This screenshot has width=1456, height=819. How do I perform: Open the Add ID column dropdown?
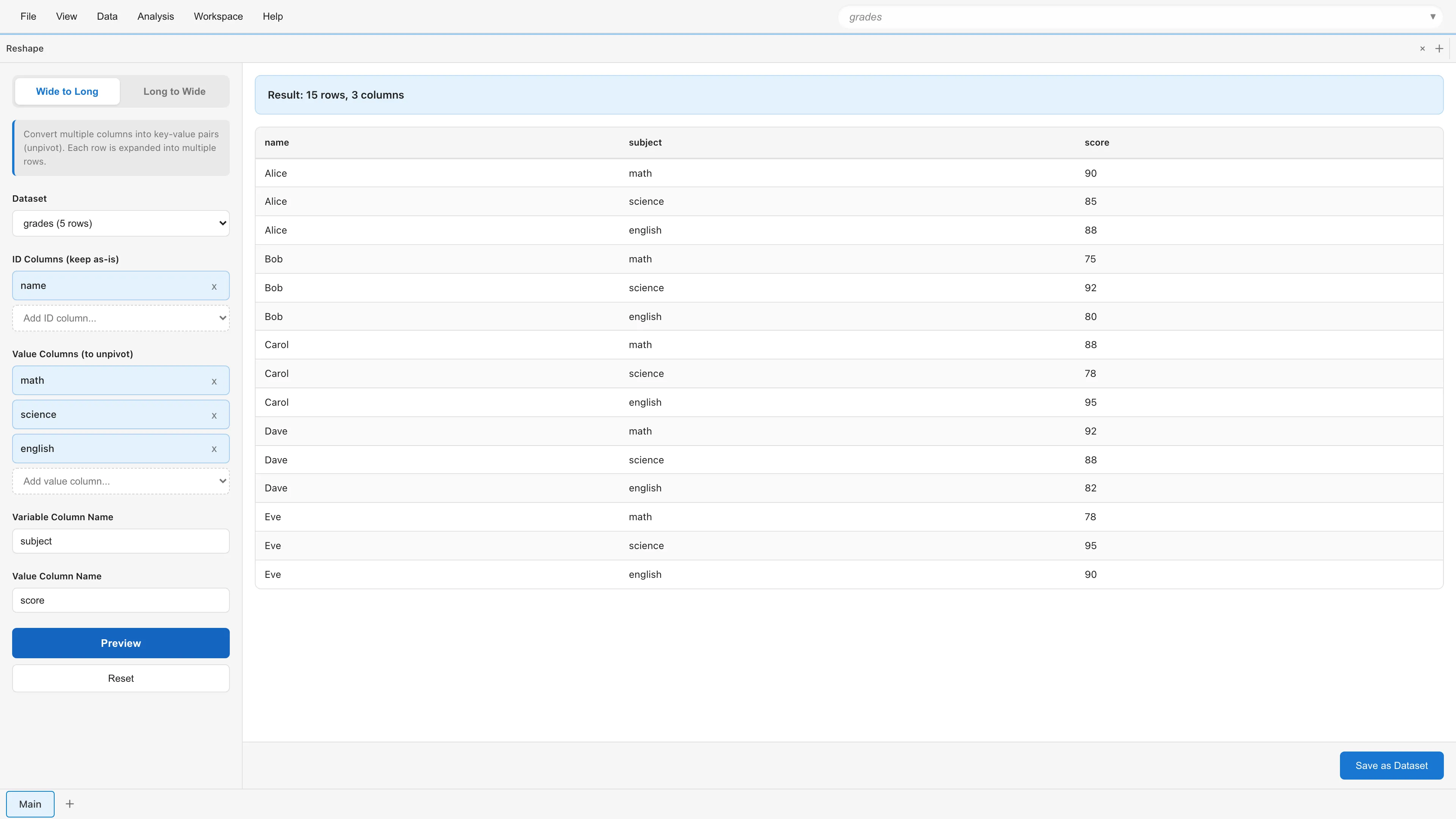pos(121,318)
